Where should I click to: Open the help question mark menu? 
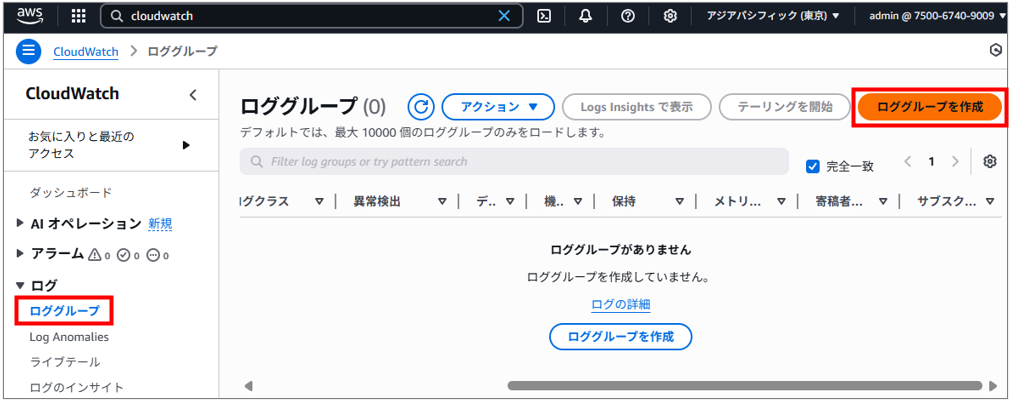click(627, 17)
